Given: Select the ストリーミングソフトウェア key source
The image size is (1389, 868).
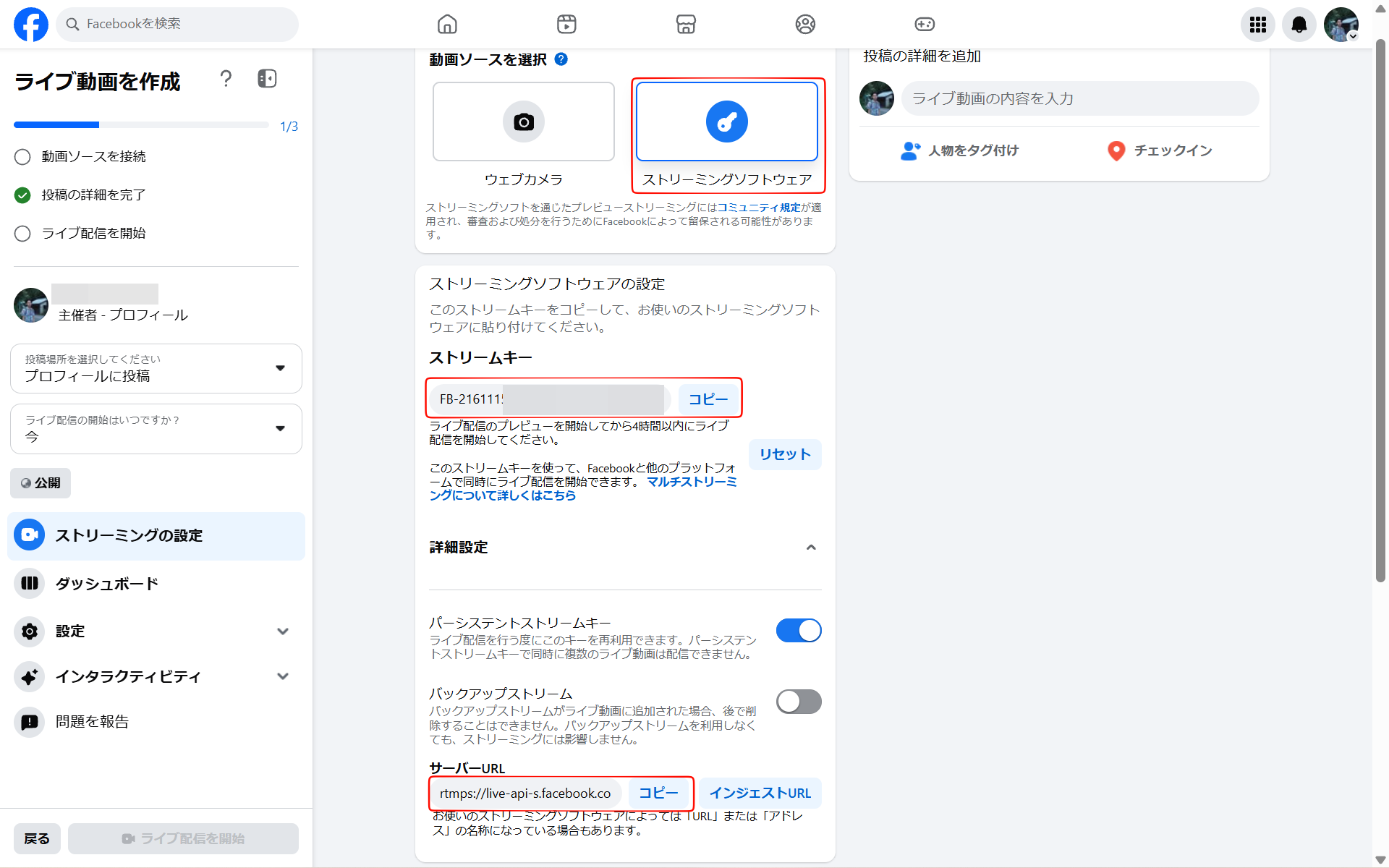Looking at the screenshot, I should 727,122.
